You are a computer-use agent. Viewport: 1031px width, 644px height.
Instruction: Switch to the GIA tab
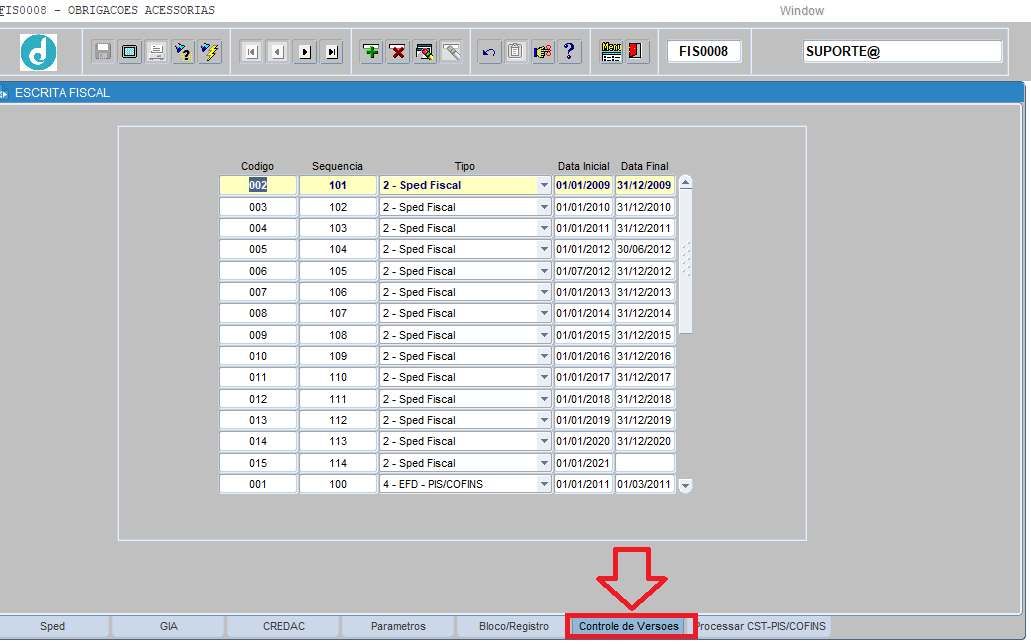[x=168, y=626]
